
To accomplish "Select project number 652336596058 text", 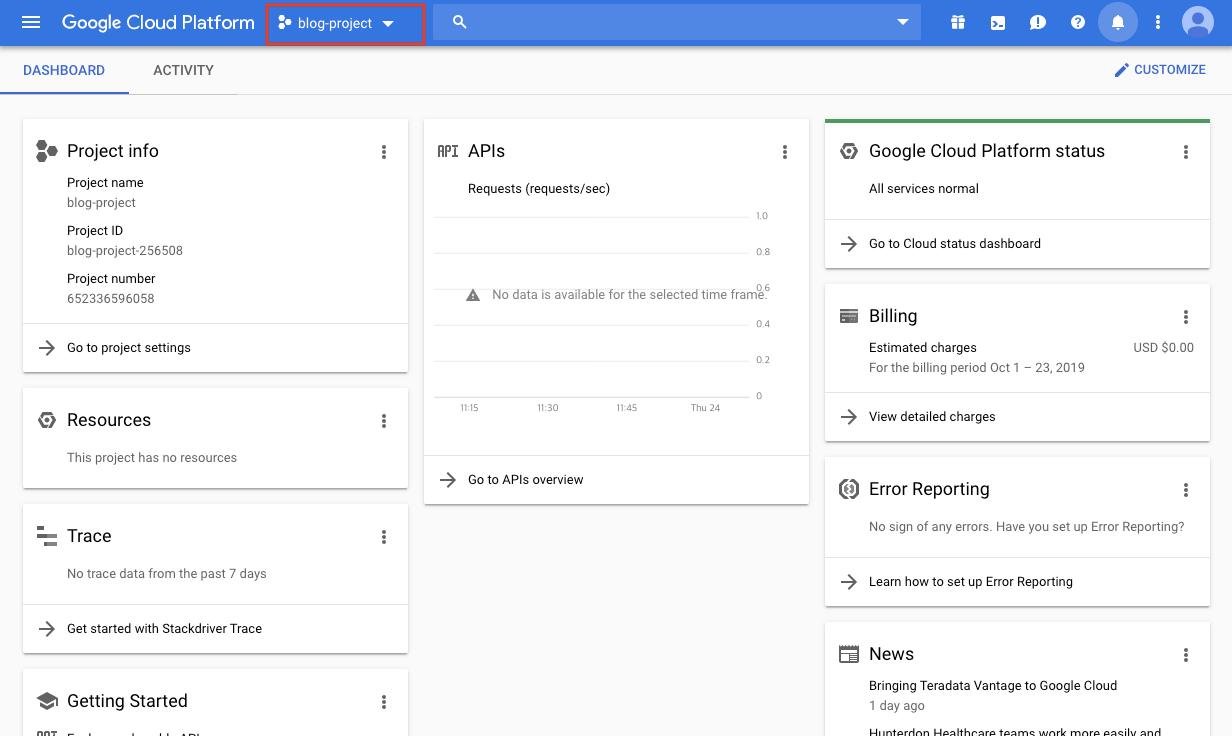I will pos(111,299).
